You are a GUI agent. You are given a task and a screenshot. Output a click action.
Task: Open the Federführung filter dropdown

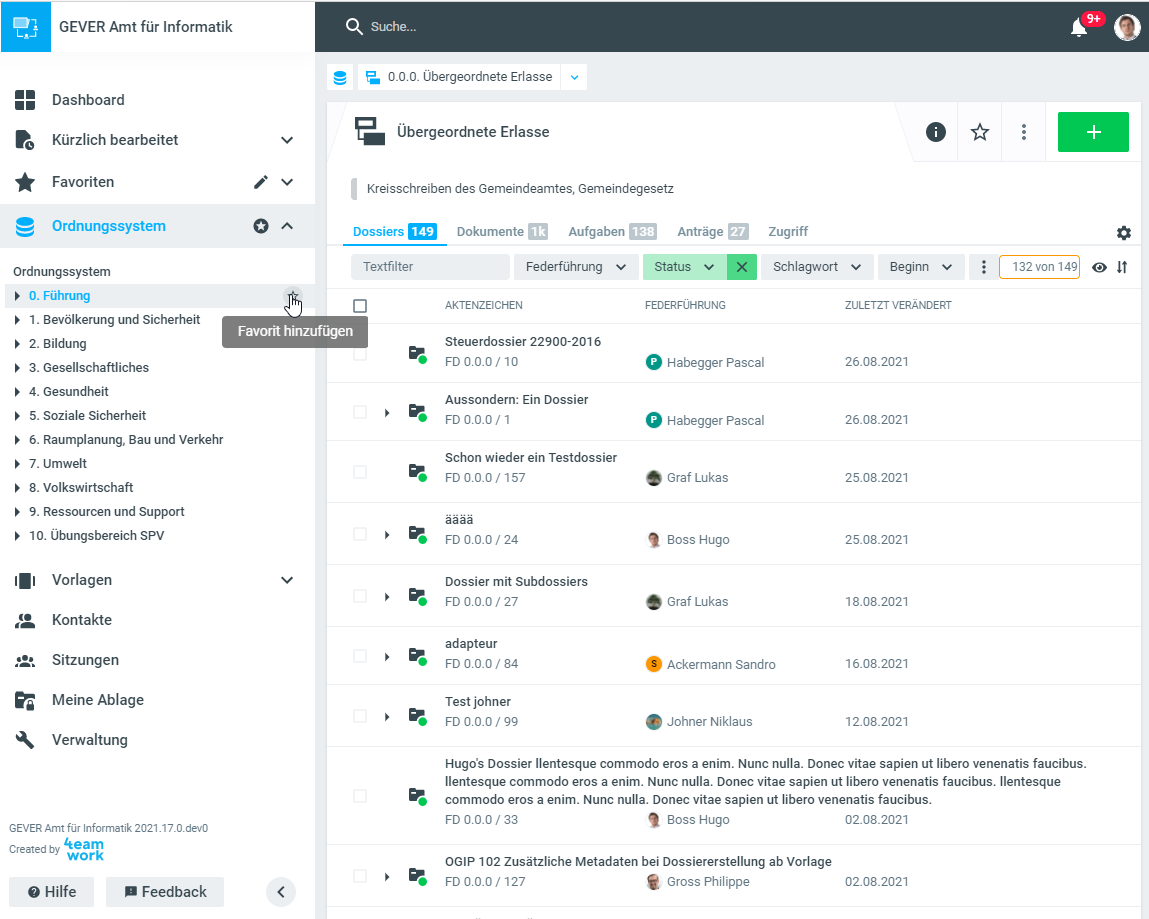click(x=575, y=267)
